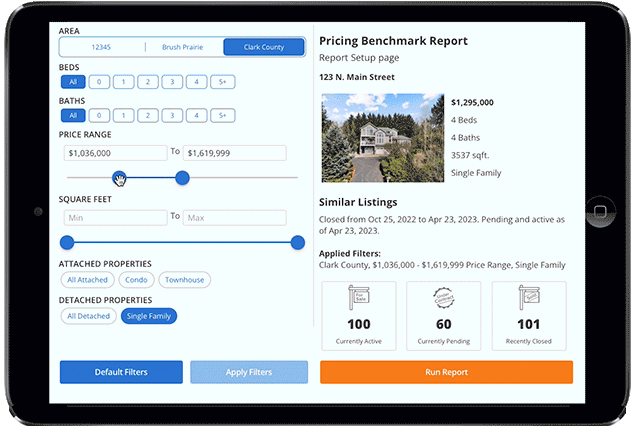This screenshot has width=635, height=426.
Task: Toggle the Single Family property filter
Action: [148, 316]
